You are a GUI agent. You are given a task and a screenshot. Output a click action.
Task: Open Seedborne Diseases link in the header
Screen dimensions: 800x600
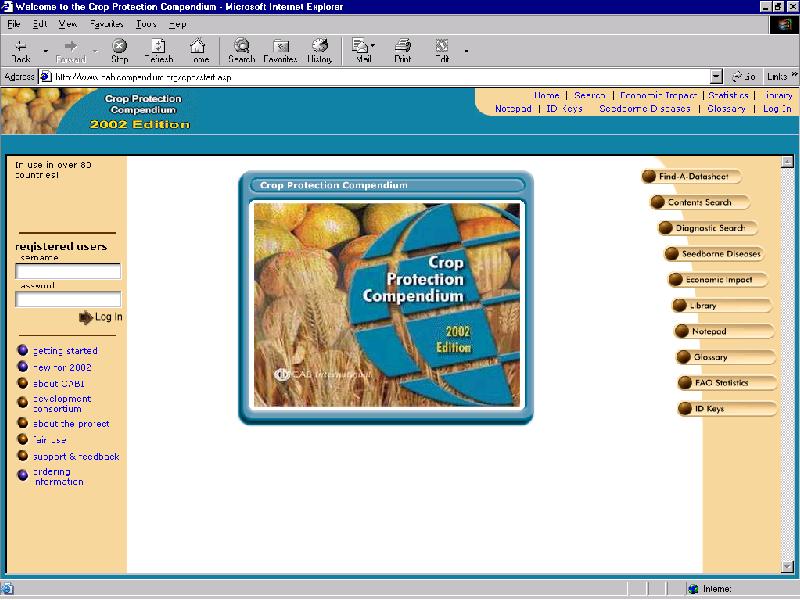click(645, 109)
